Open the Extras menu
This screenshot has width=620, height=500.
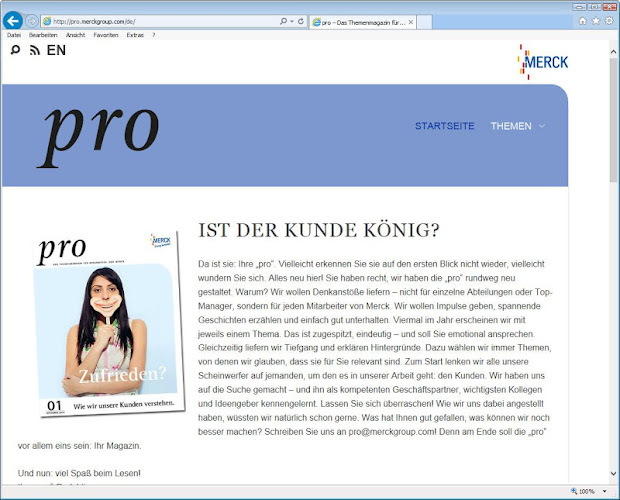point(135,35)
